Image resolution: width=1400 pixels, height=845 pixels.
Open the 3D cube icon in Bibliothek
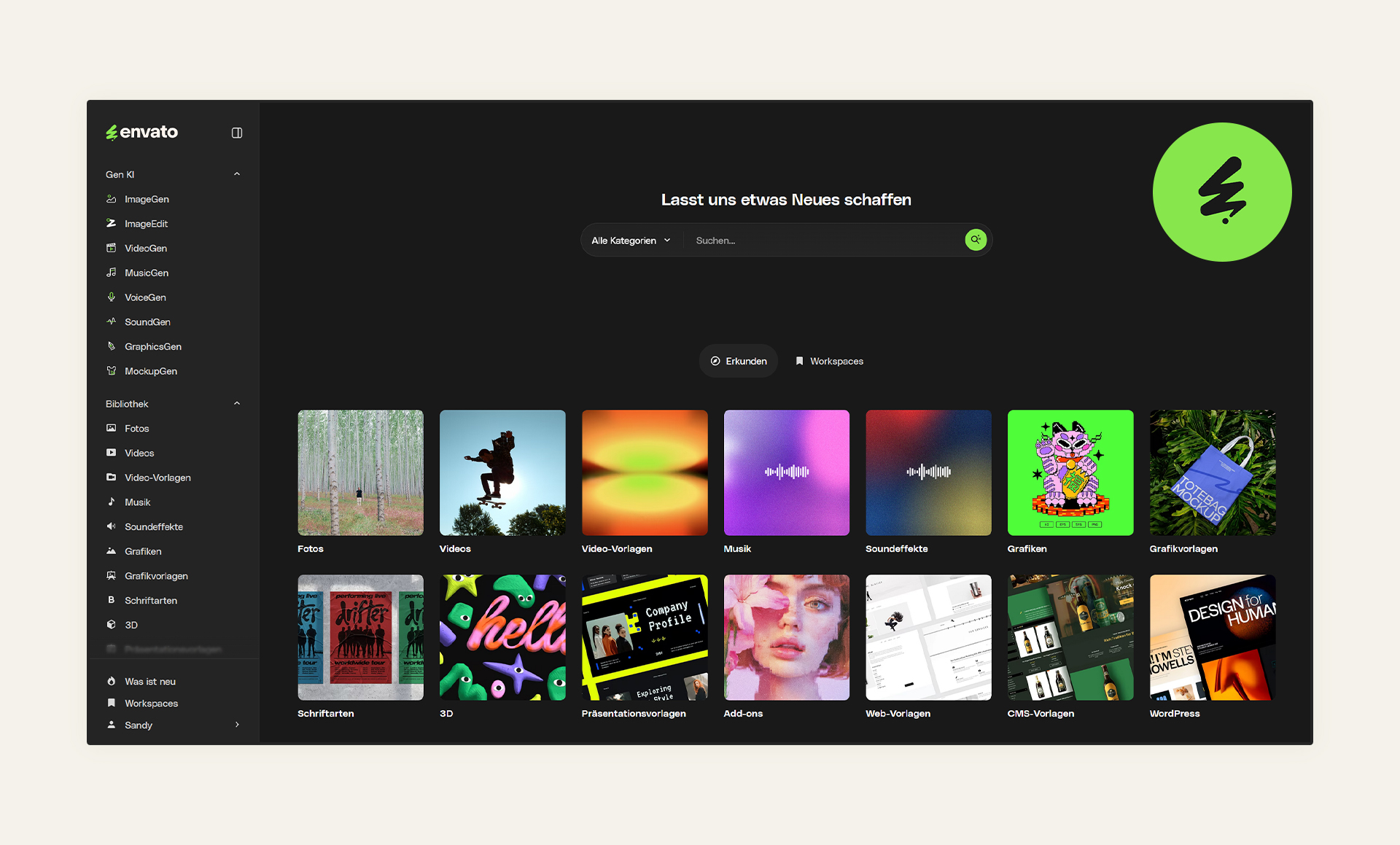click(x=112, y=625)
